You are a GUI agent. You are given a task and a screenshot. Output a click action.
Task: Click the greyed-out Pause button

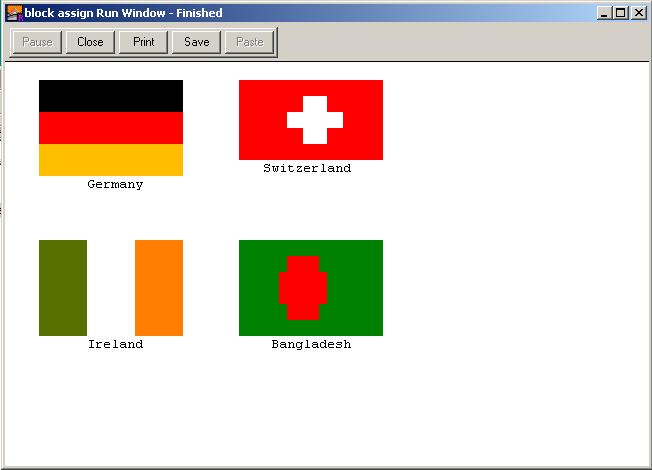37,42
